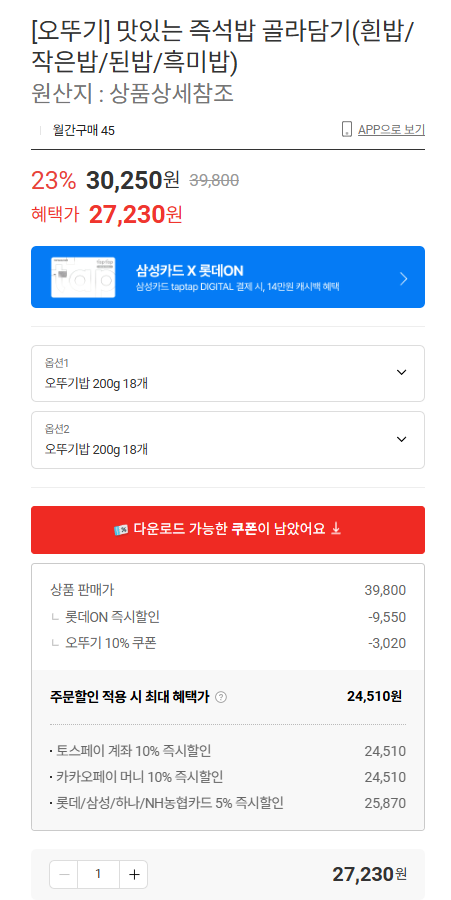Select 카카오페이 머니 10% 즉시할인 row

228,777
